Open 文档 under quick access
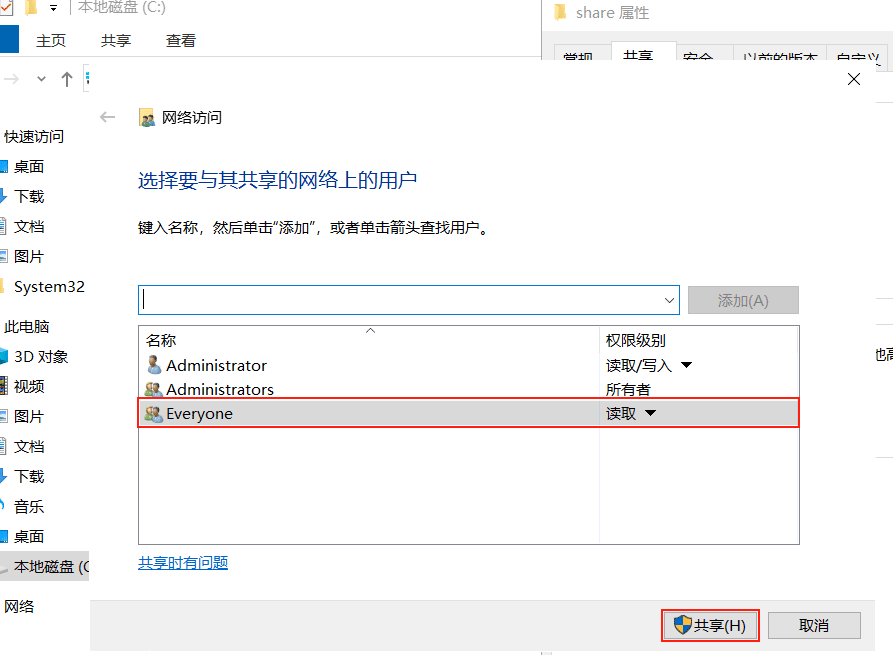This screenshot has height=655, width=893. point(29,227)
